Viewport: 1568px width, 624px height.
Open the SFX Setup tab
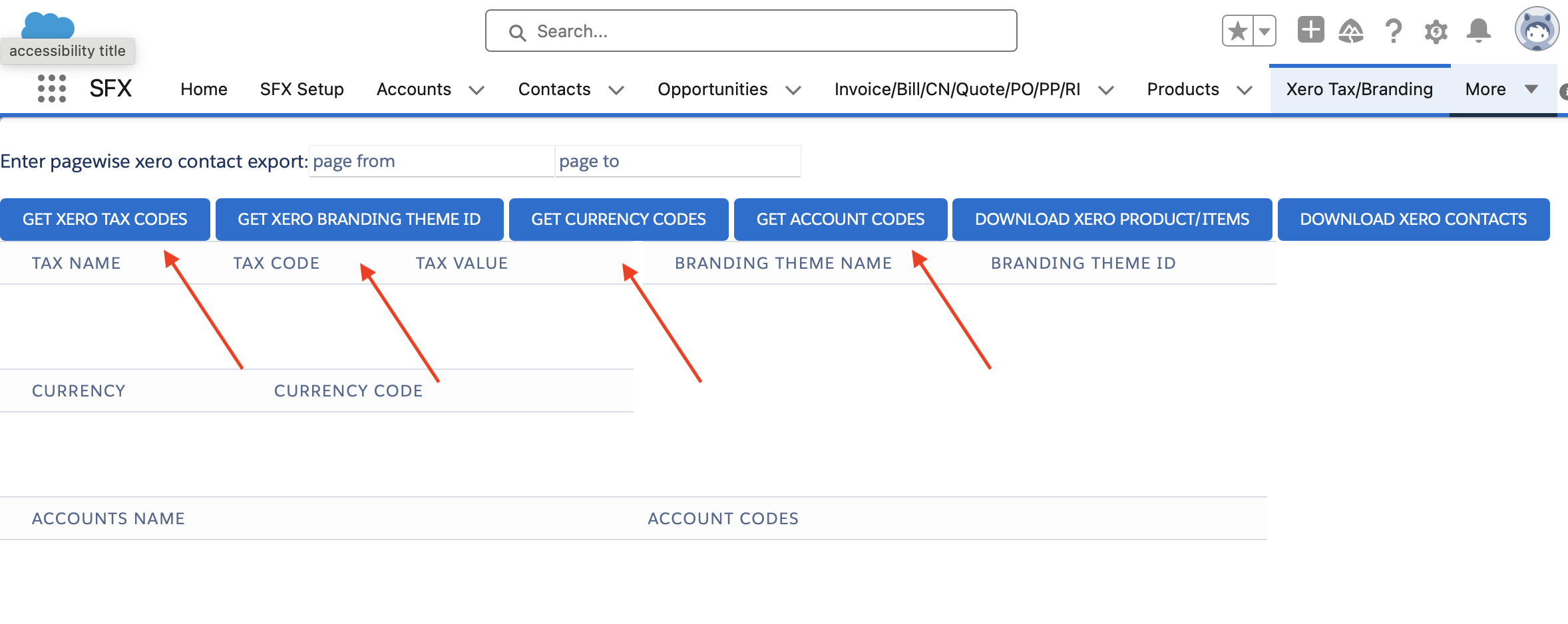[x=301, y=89]
